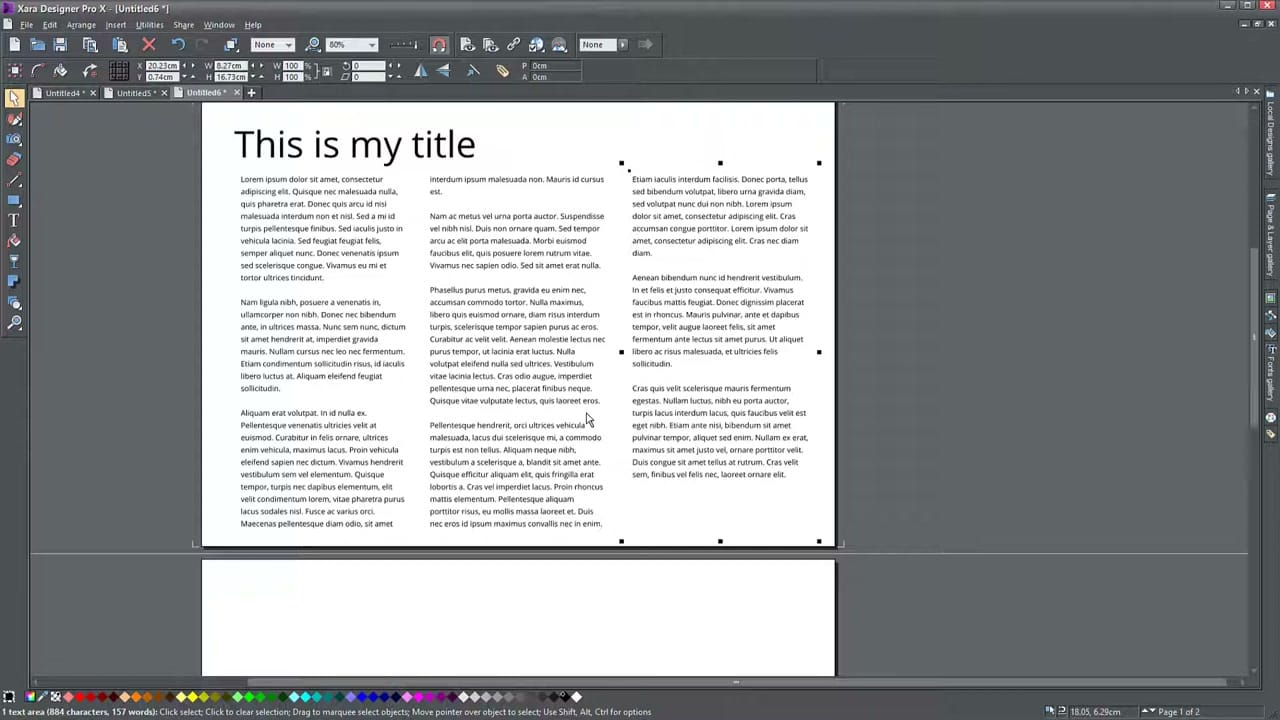Switch to the Untitled4 document tab
1280x720 pixels.
62,92
